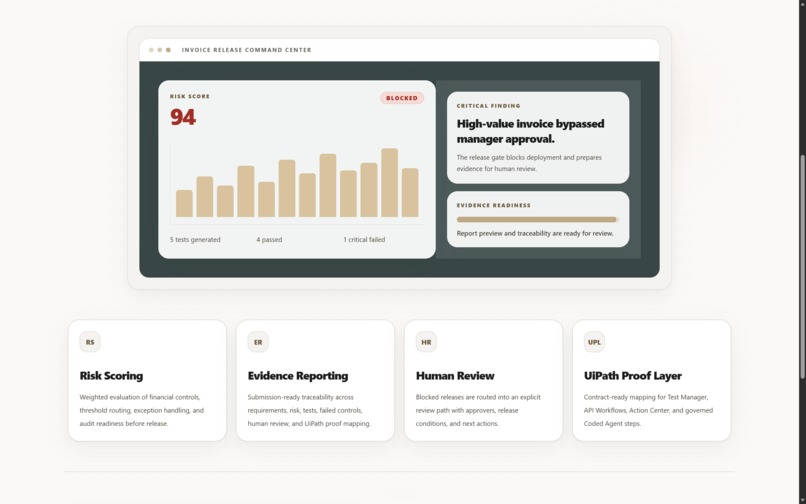This screenshot has width=806, height=504.
Task: Click the Evidence Readiness progress bar
Action: click(538, 220)
